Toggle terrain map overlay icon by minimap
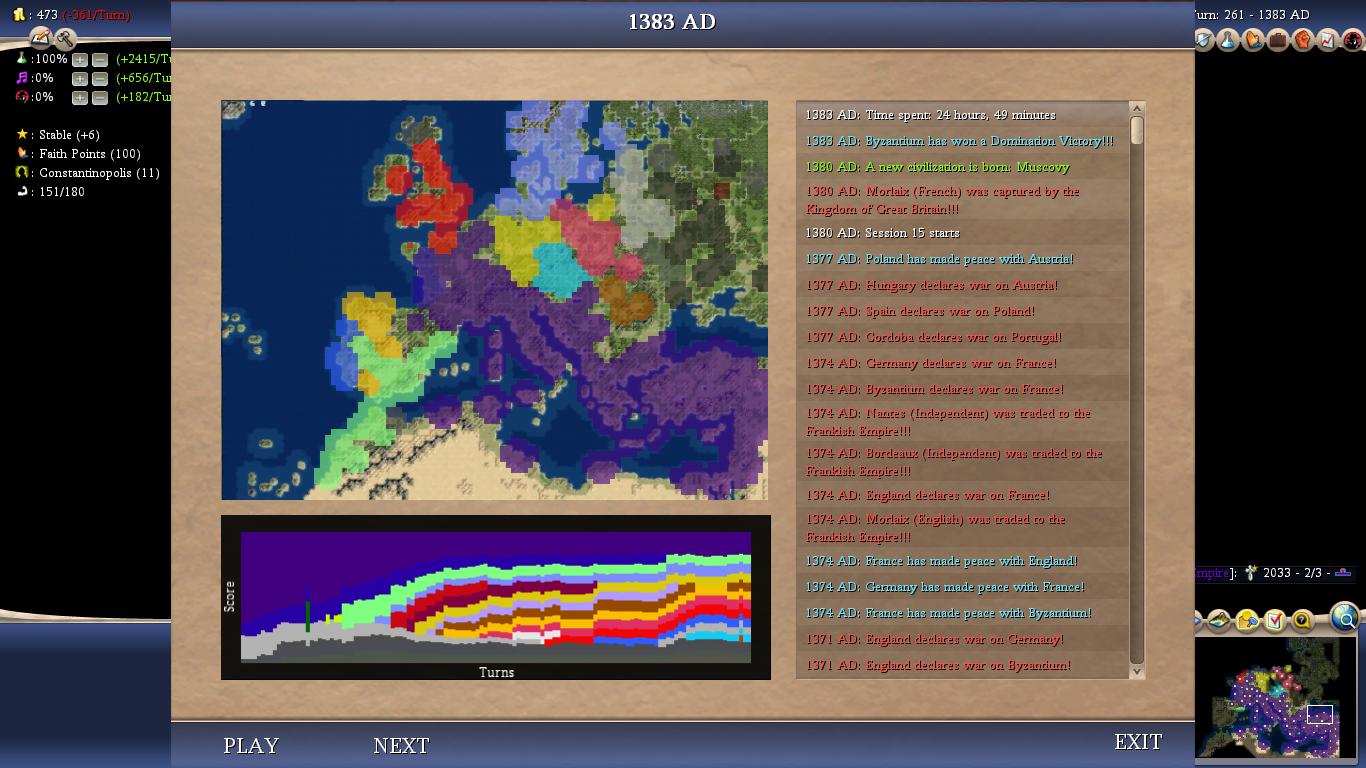The height and width of the screenshot is (768, 1366). coord(1219,621)
